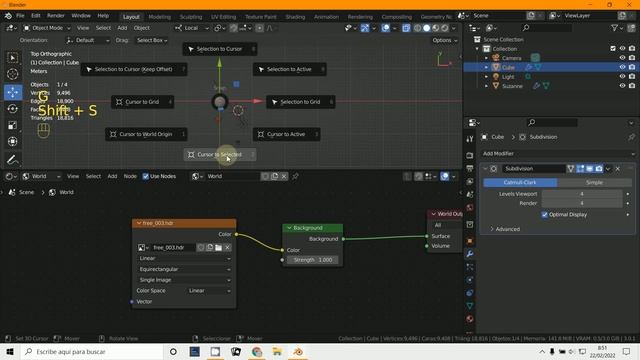Open the File menu
This screenshot has height=360, width=640.
(x=20, y=16)
